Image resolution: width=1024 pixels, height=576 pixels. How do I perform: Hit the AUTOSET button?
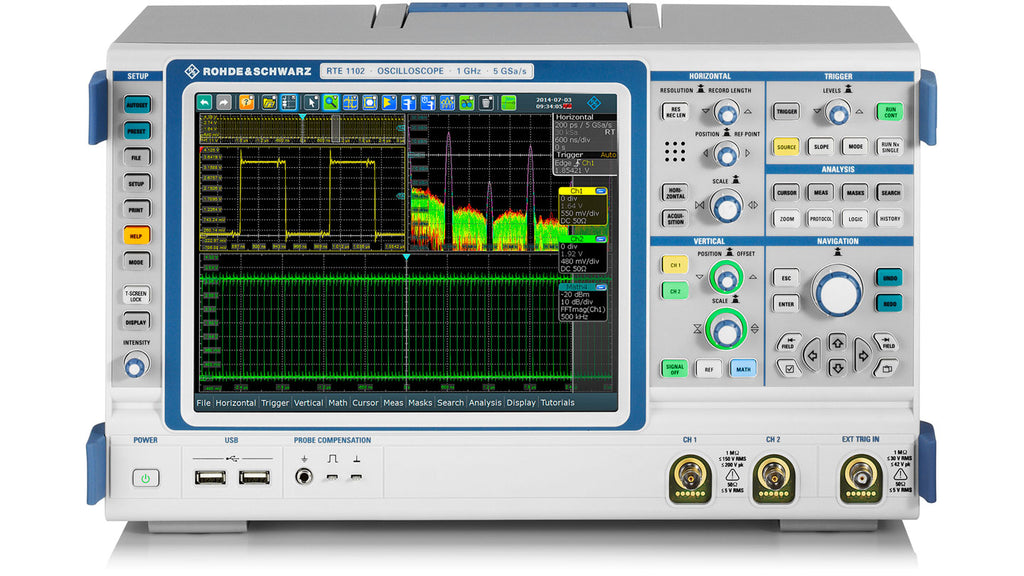point(136,104)
